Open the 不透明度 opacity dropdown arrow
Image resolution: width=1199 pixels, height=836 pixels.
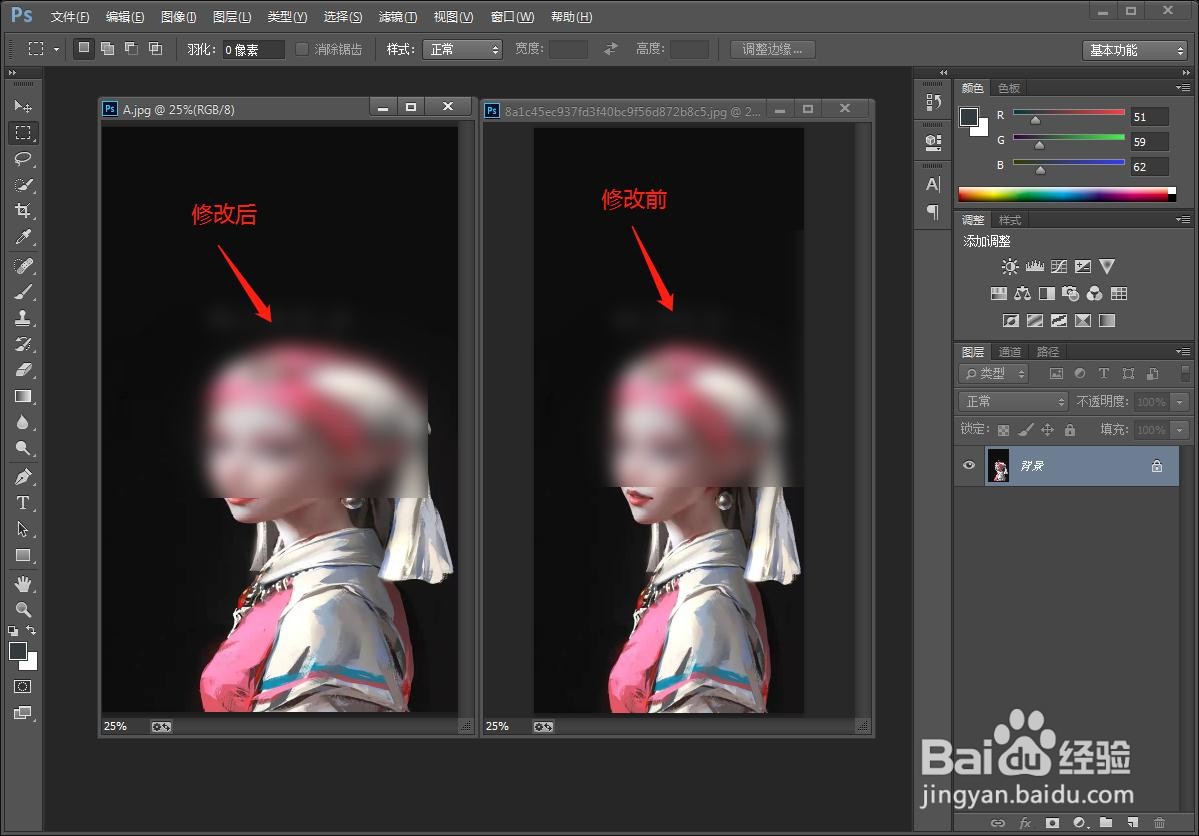coord(1179,402)
